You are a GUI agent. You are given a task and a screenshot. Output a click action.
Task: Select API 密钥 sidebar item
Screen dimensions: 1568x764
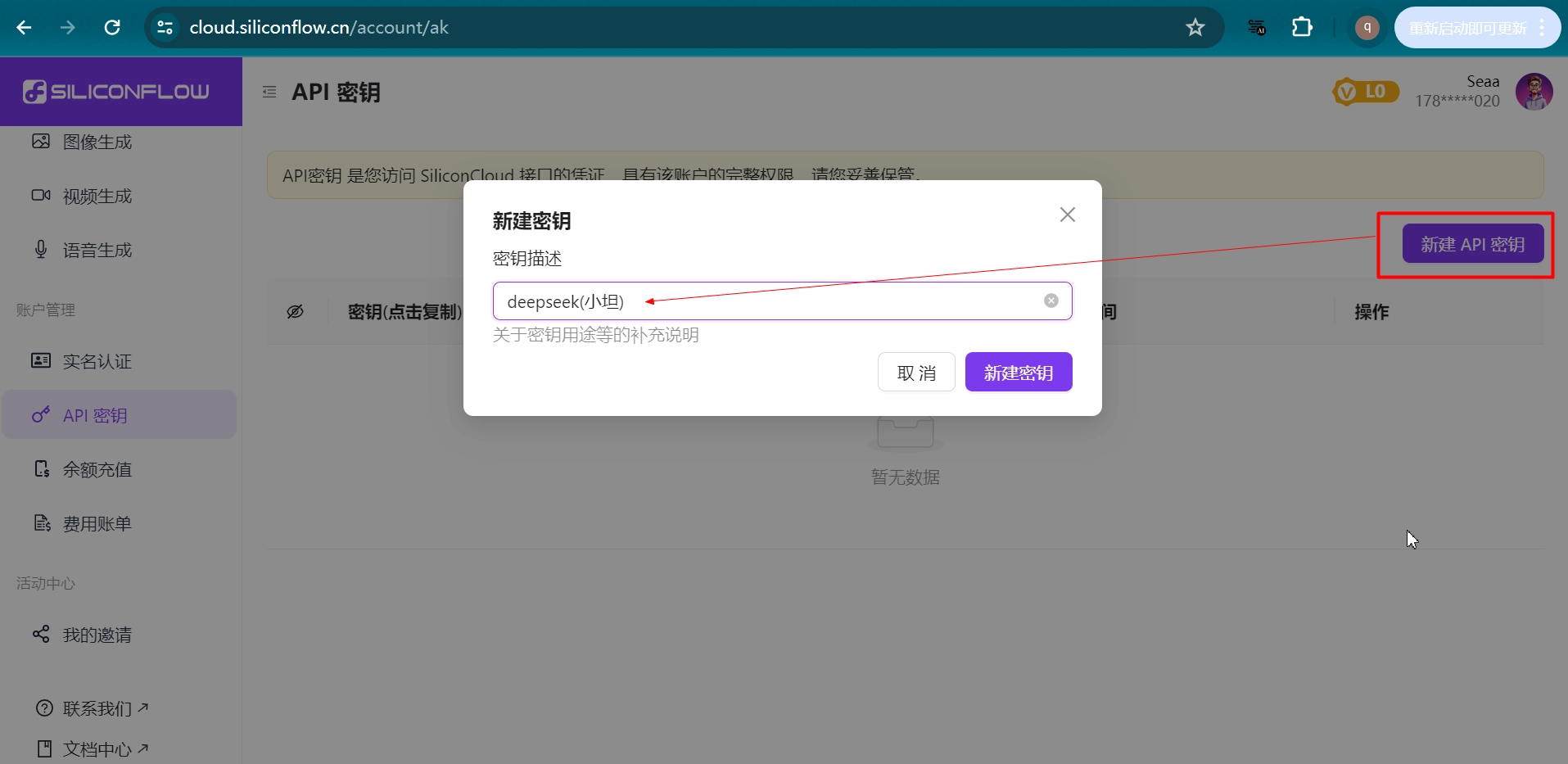pyautogui.click(x=120, y=415)
